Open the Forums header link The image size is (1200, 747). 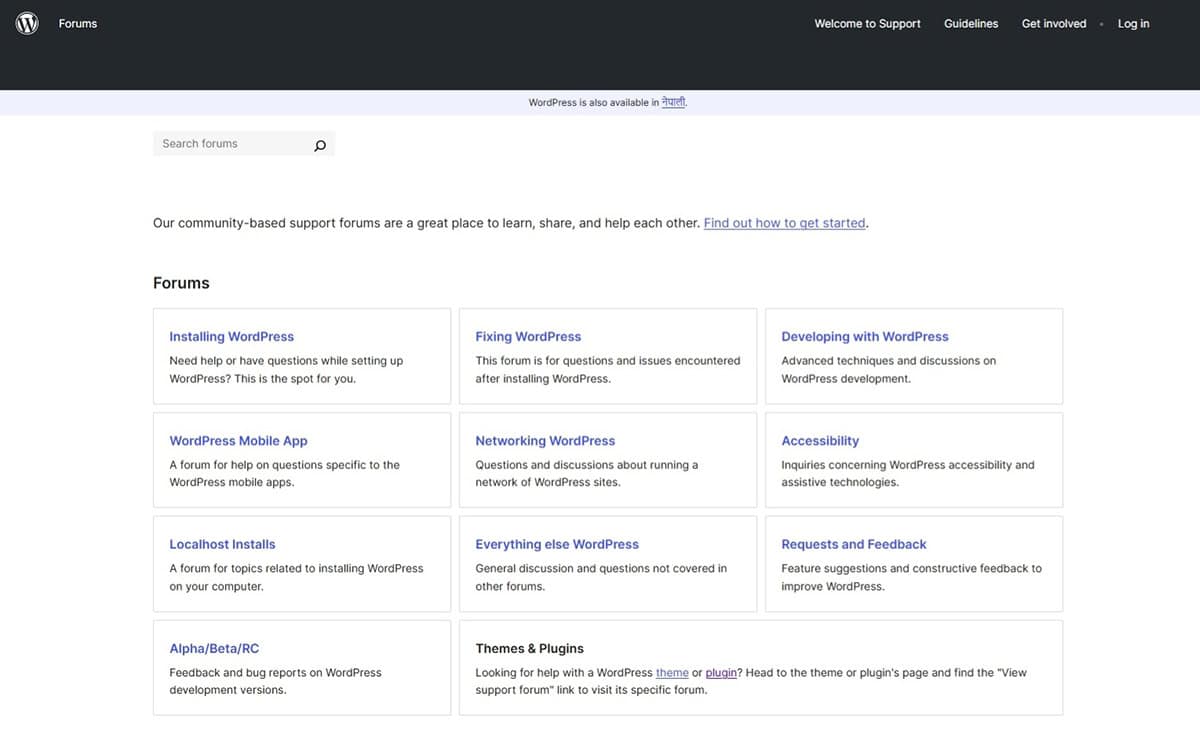pyautogui.click(x=78, y=23)
